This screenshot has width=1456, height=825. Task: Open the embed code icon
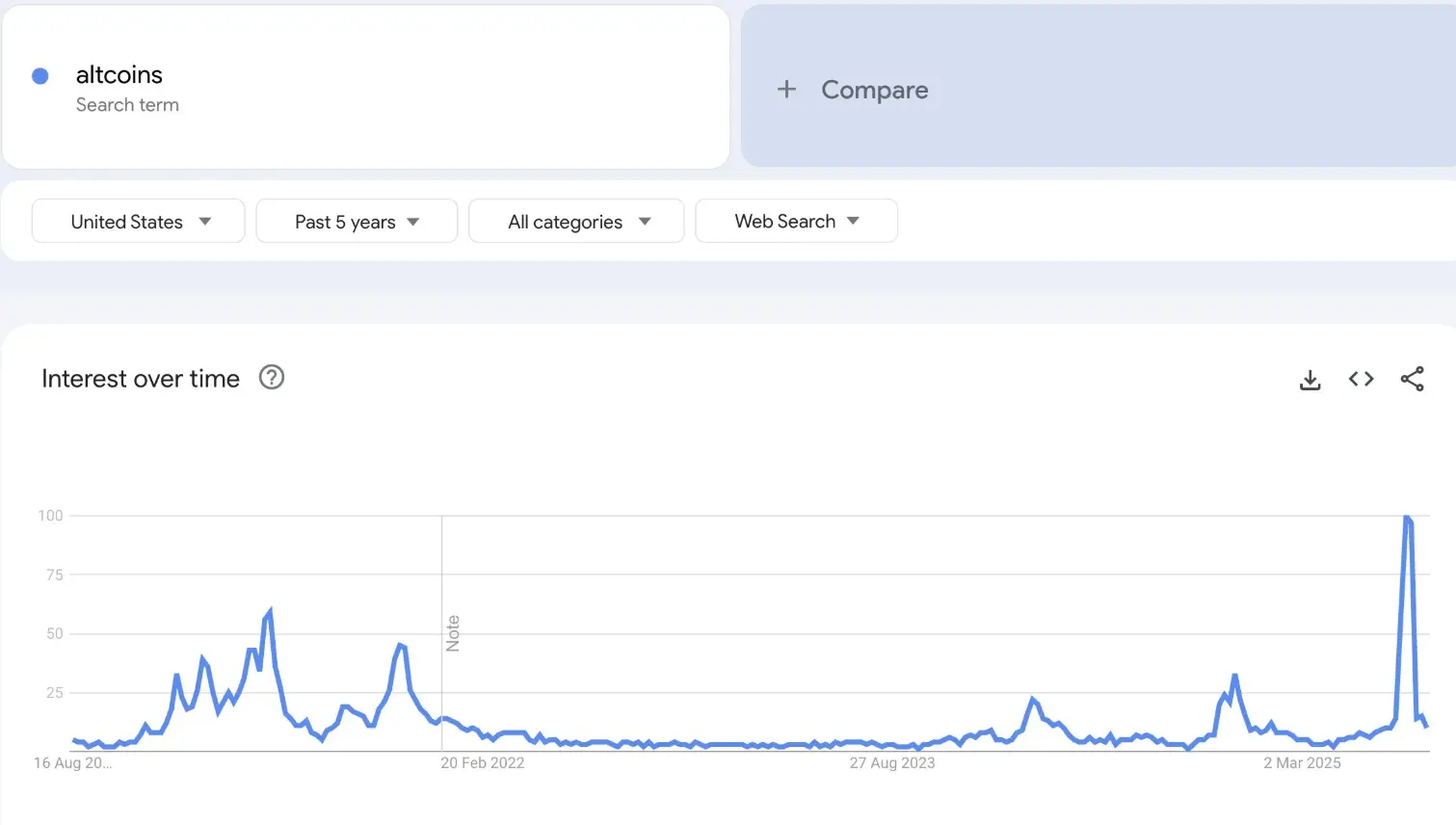(x=1361, y=379)
